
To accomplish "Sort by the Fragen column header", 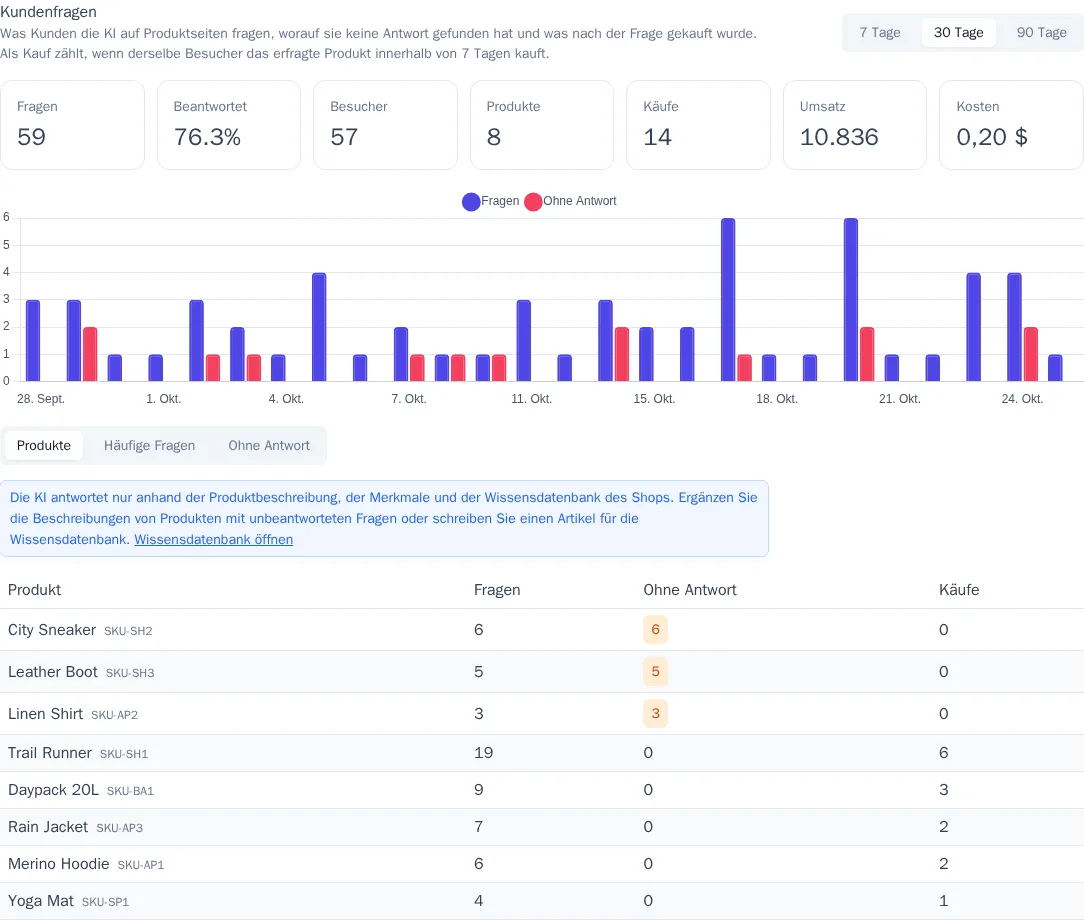I will point(497,590).
